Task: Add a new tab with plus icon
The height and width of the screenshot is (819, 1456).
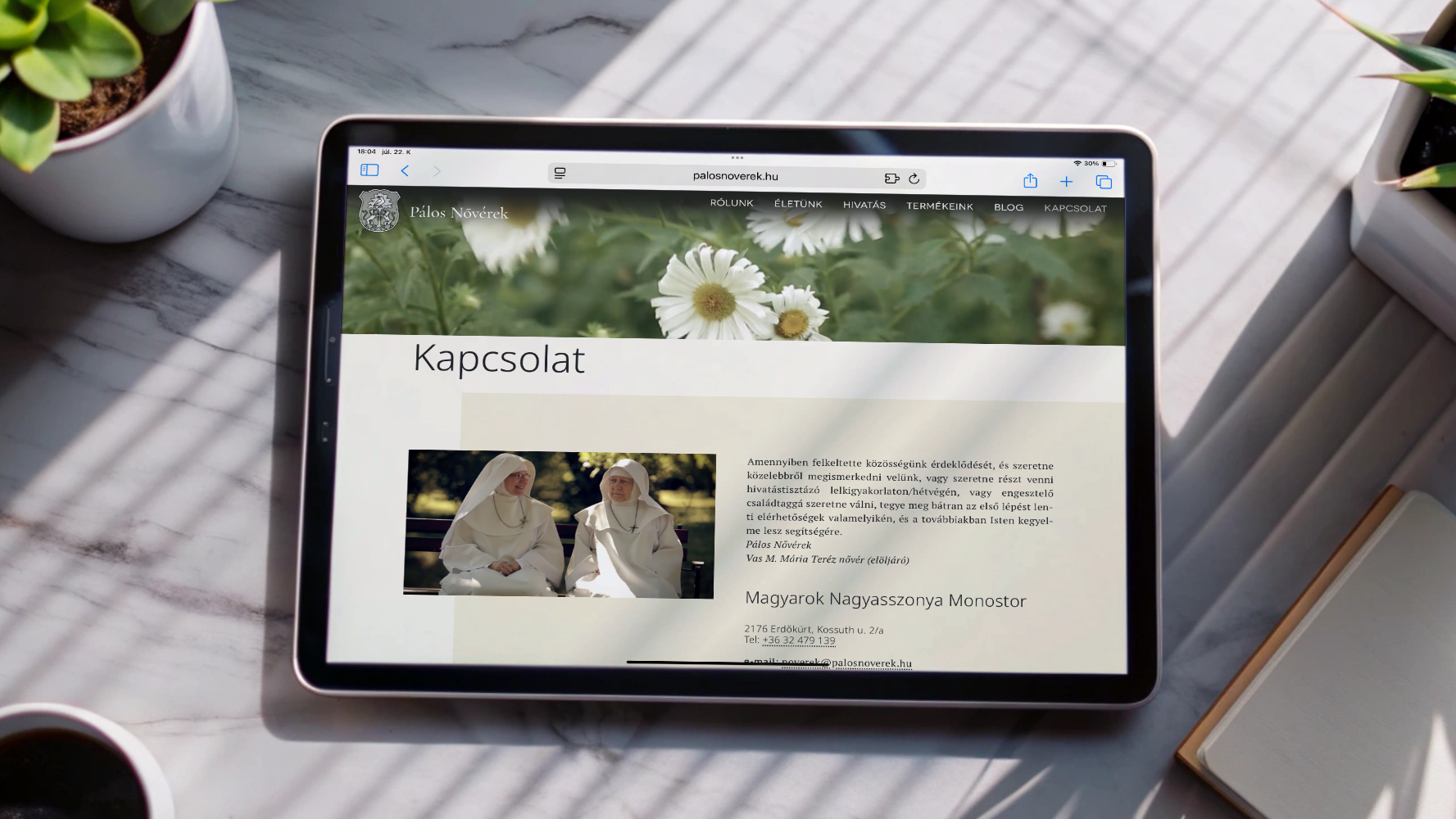Action: click(x=1066, y=182)
